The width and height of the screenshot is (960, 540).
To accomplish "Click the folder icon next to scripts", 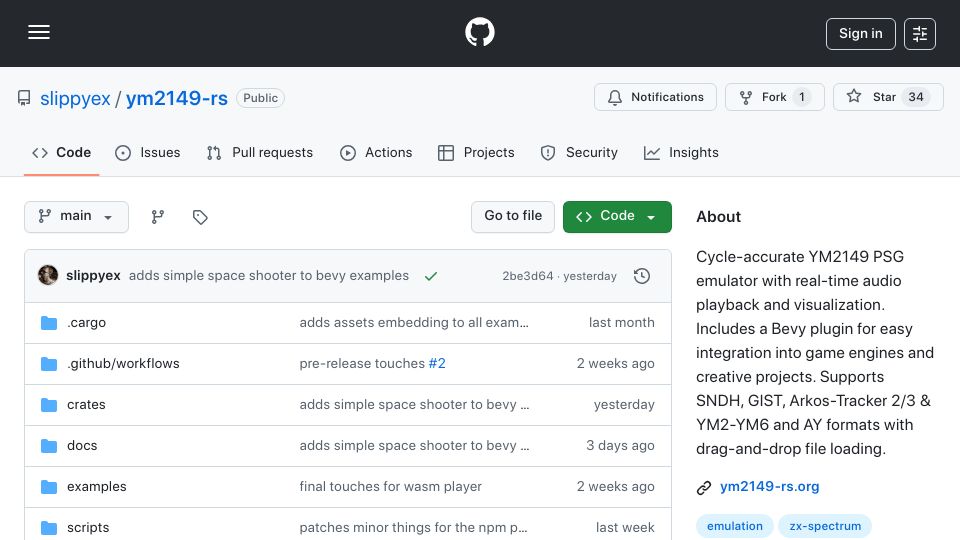I will (49, 528).
